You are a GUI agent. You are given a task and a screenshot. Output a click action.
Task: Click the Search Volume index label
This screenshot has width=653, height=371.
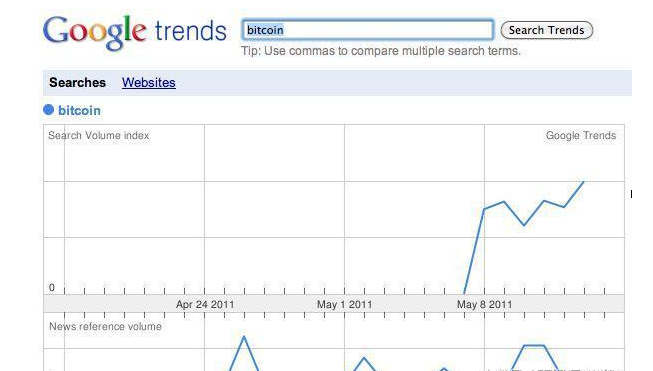click(99, 135)
